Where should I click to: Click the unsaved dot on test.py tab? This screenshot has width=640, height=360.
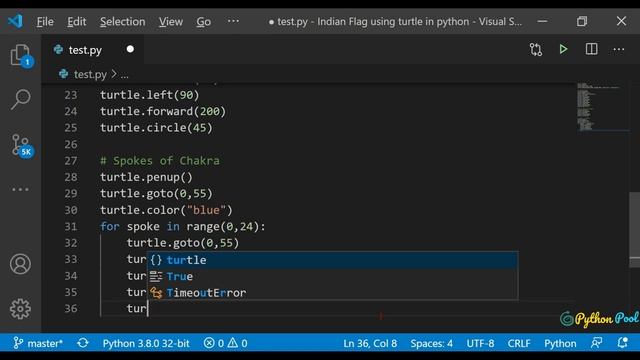pyautogui.click(x=130, y=49)
